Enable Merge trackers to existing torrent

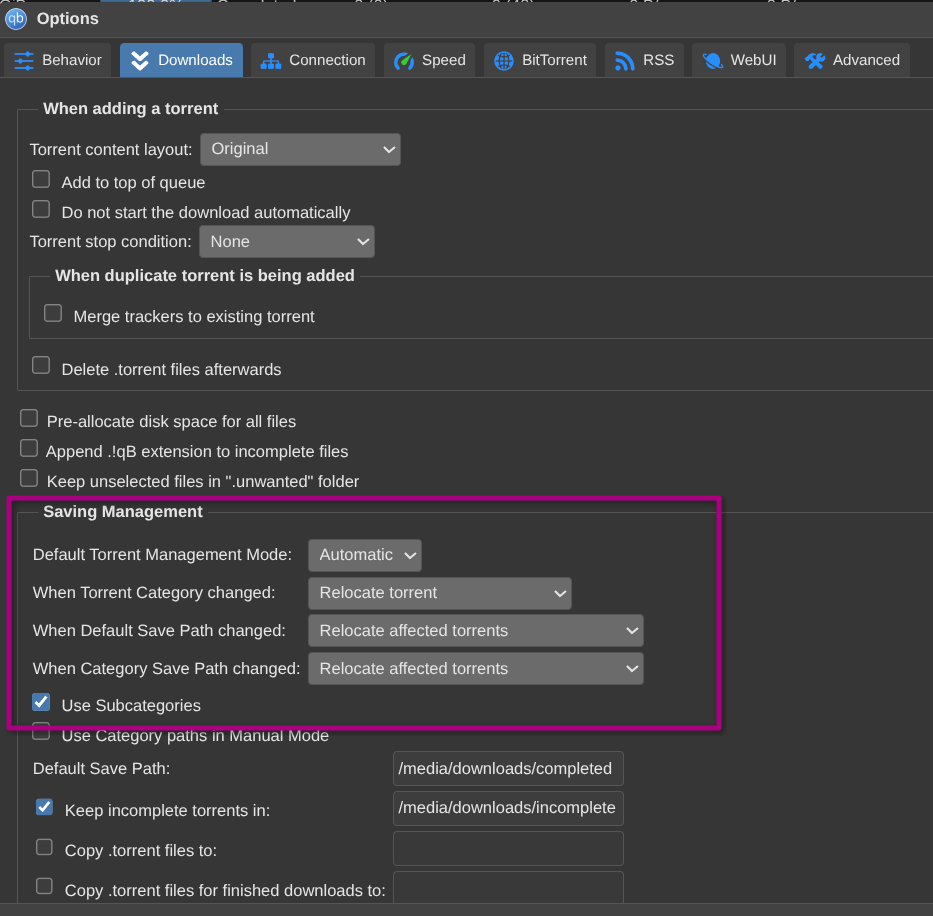(53, 313)
